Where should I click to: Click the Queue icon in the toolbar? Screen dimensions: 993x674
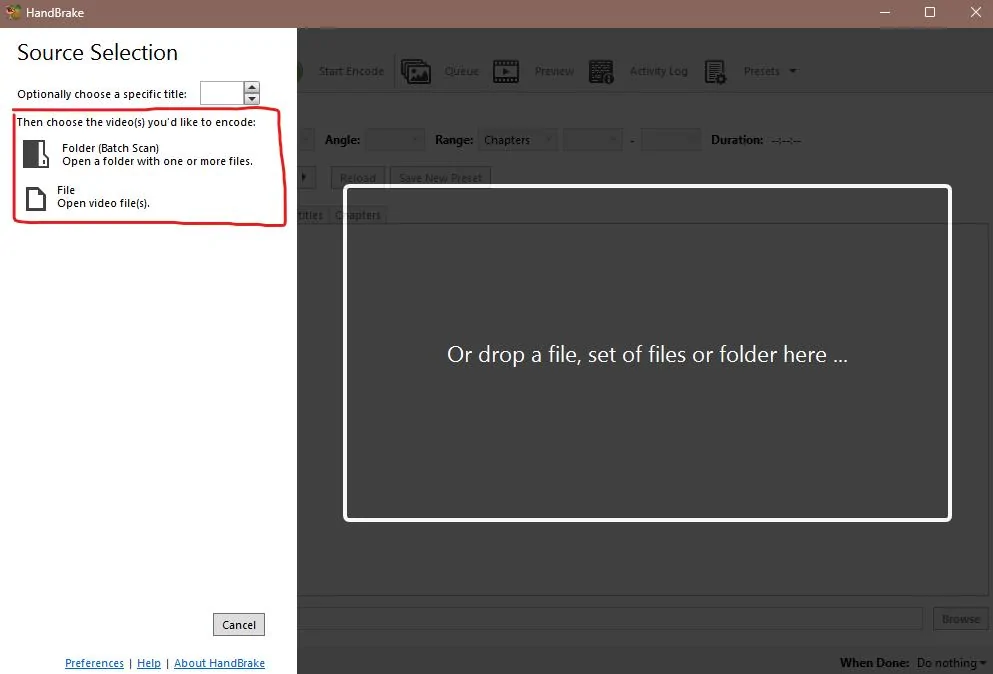tap(416, 72)
